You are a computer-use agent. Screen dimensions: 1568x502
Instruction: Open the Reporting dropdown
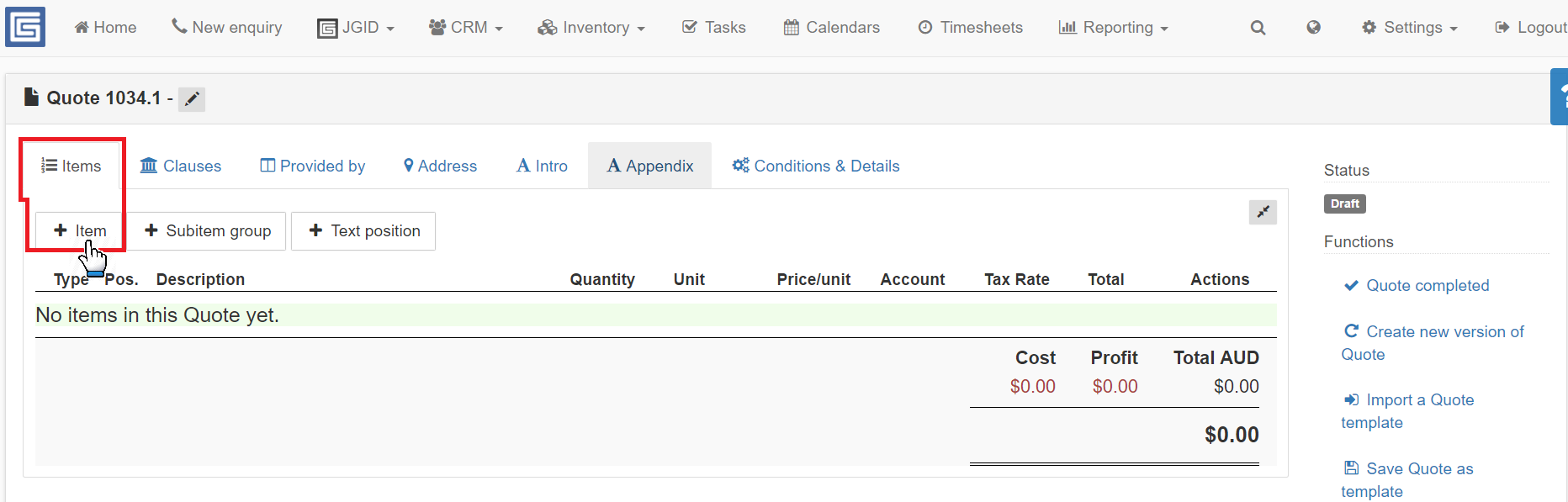(1113, 28)
